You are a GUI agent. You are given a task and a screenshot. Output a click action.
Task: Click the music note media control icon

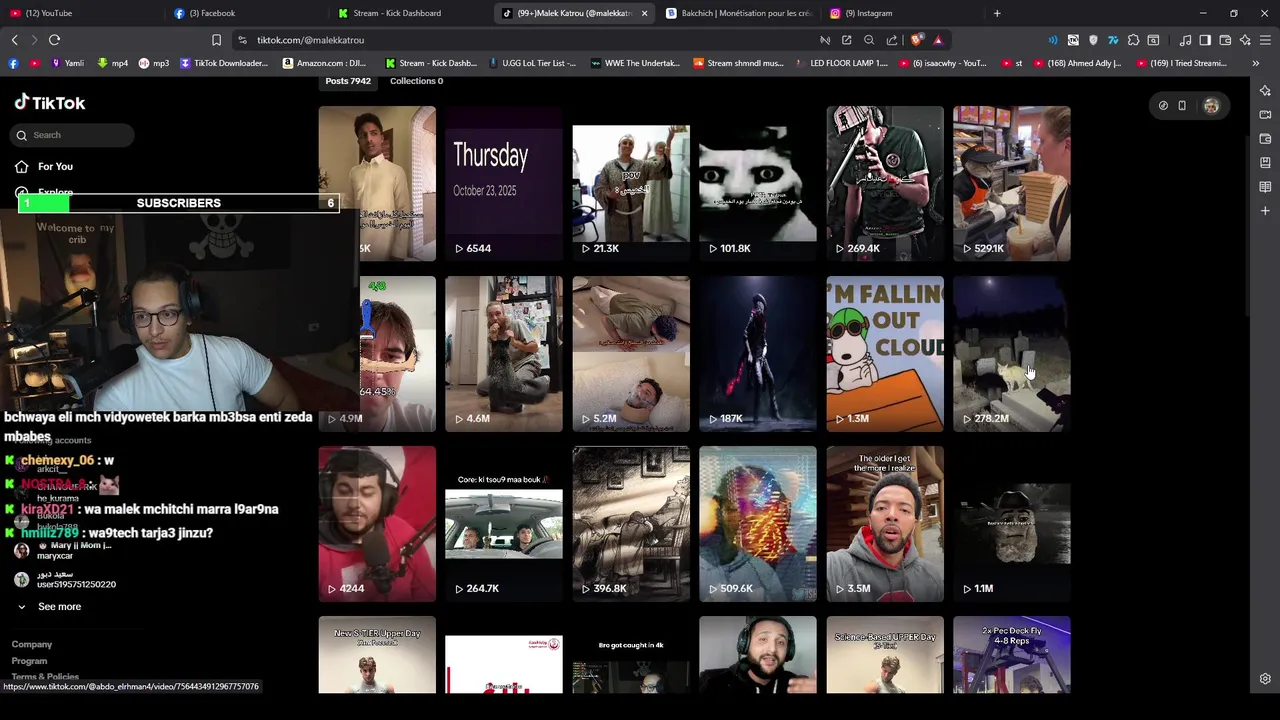[x=1185, y=40]
